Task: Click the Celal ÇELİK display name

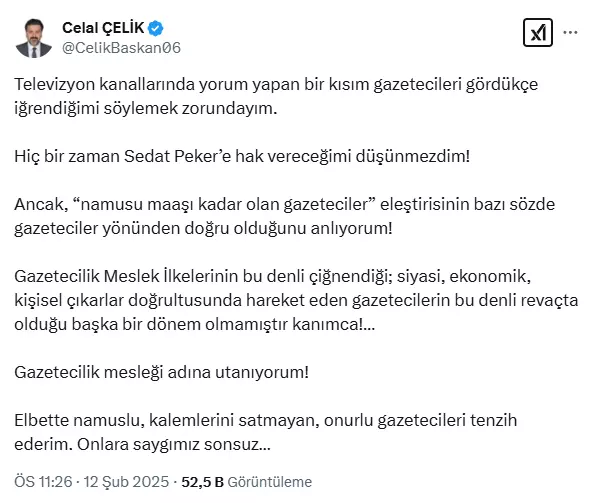Action: tap(103, 28)
